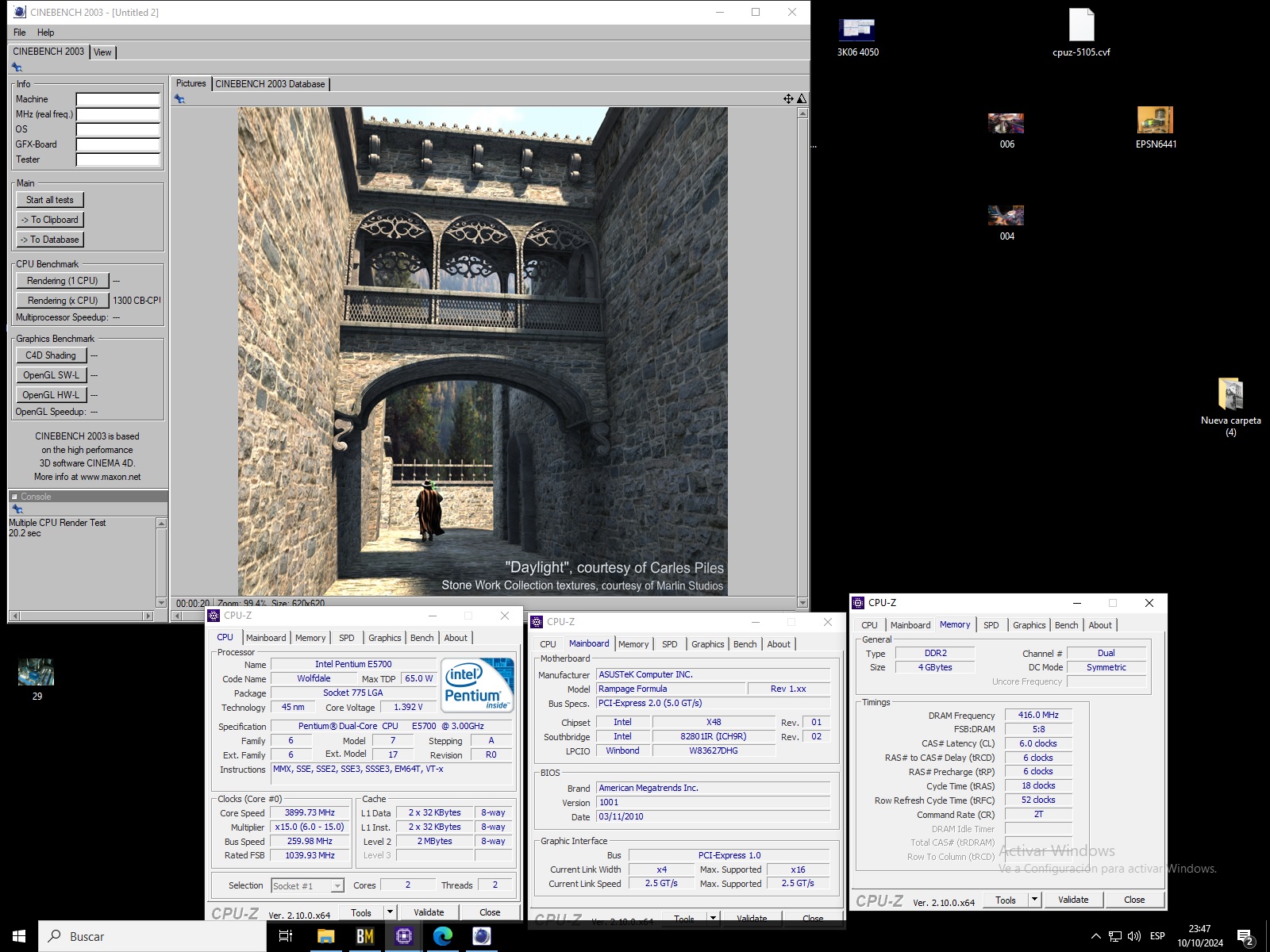Viewport: 1270px width, 952px height.
Task: Click picture vertical scrollbar up arrow
Action: 802,113
